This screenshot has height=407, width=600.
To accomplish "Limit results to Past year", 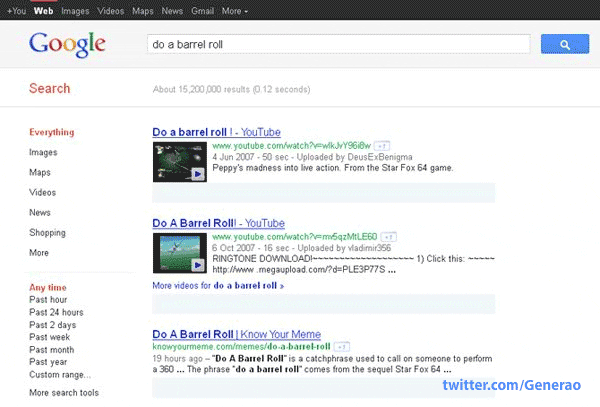I will [48, 362].
